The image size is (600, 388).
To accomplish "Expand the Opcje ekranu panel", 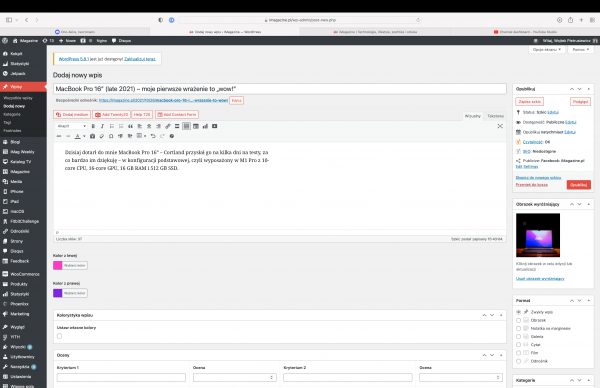I will pyautogui.click(x=547, y=50).
